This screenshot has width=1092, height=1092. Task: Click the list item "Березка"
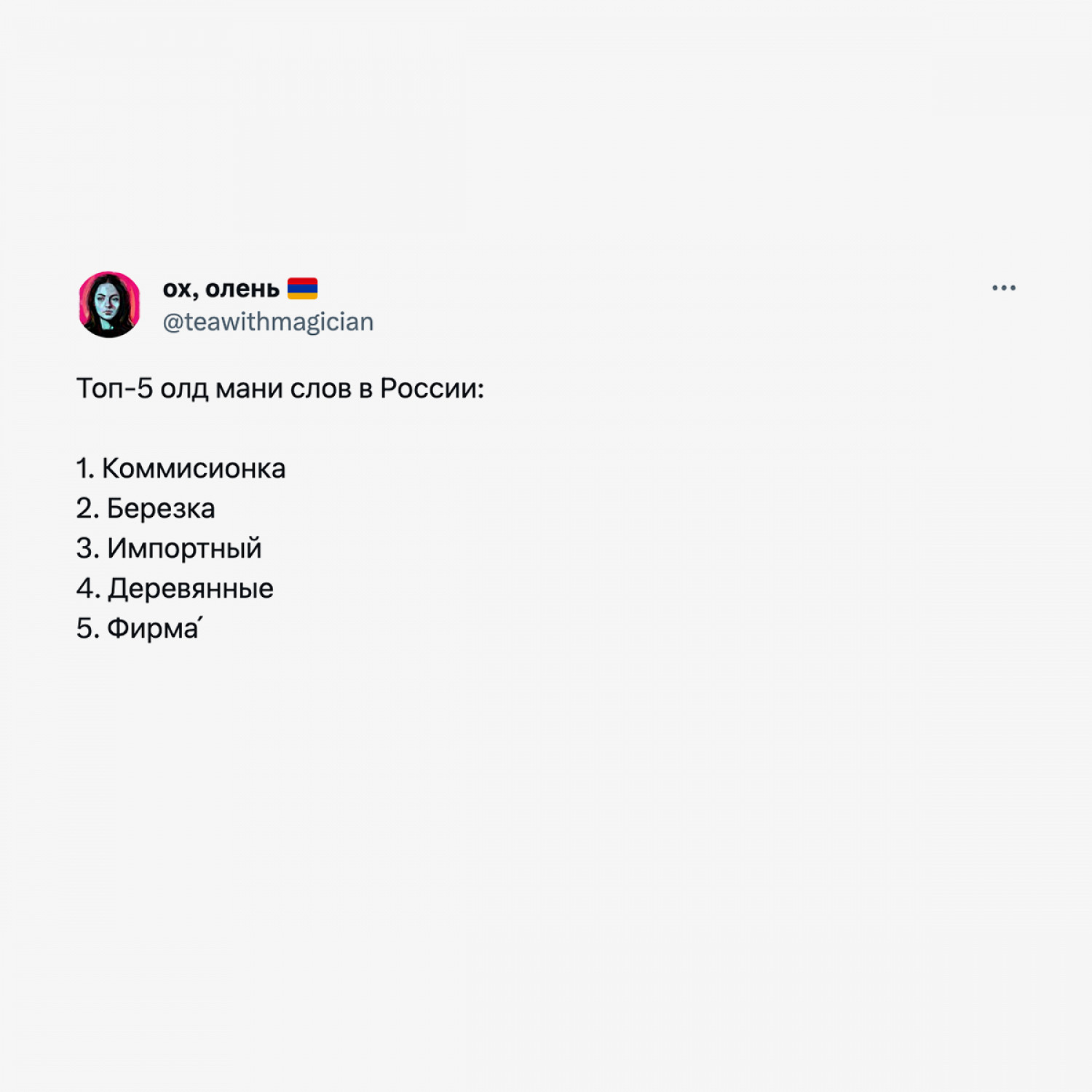[161, 509]
